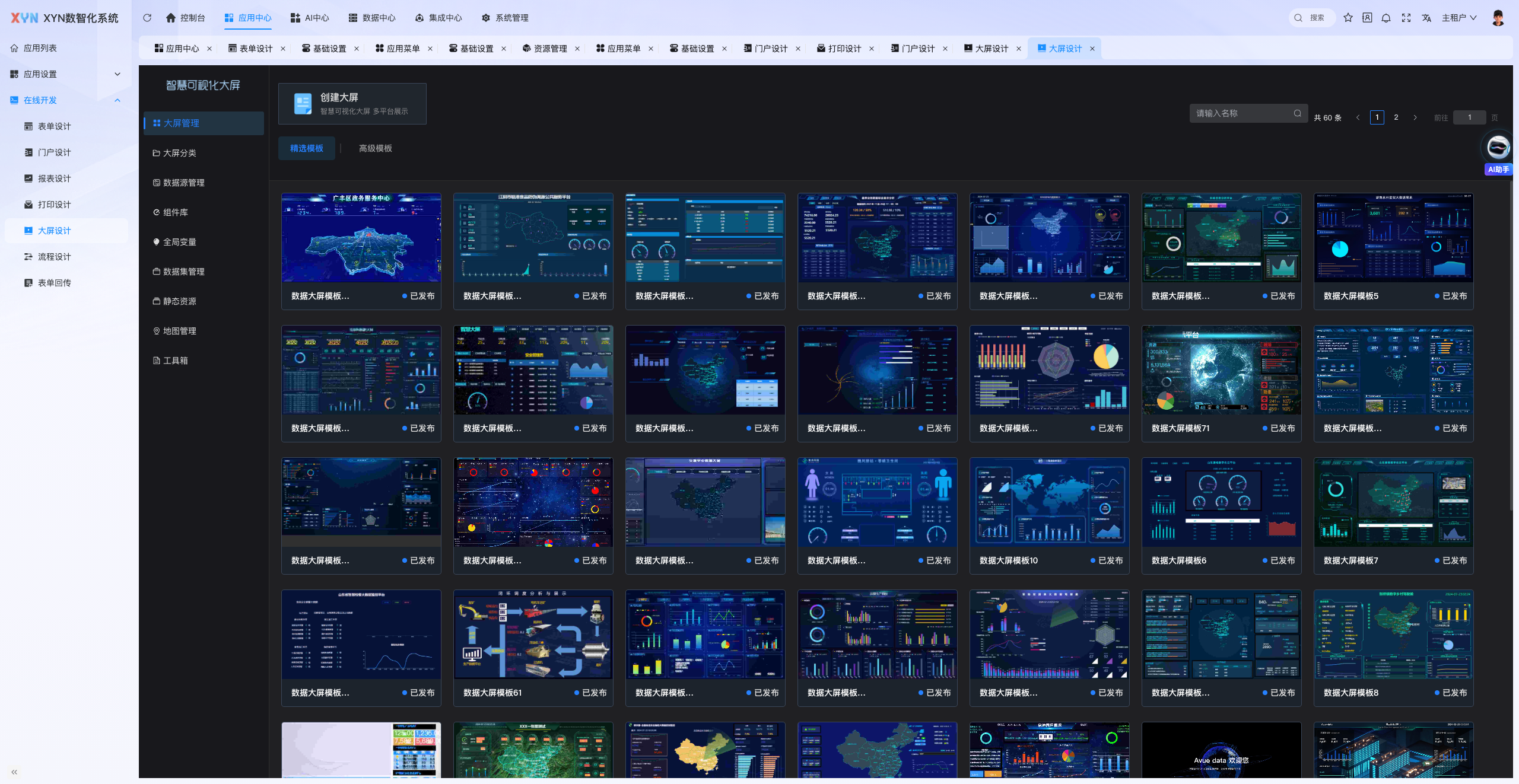Click the page jump number field
The height and width of the screenshot is (784, 1519).
pyautogui.click(x=1469, y=117)
